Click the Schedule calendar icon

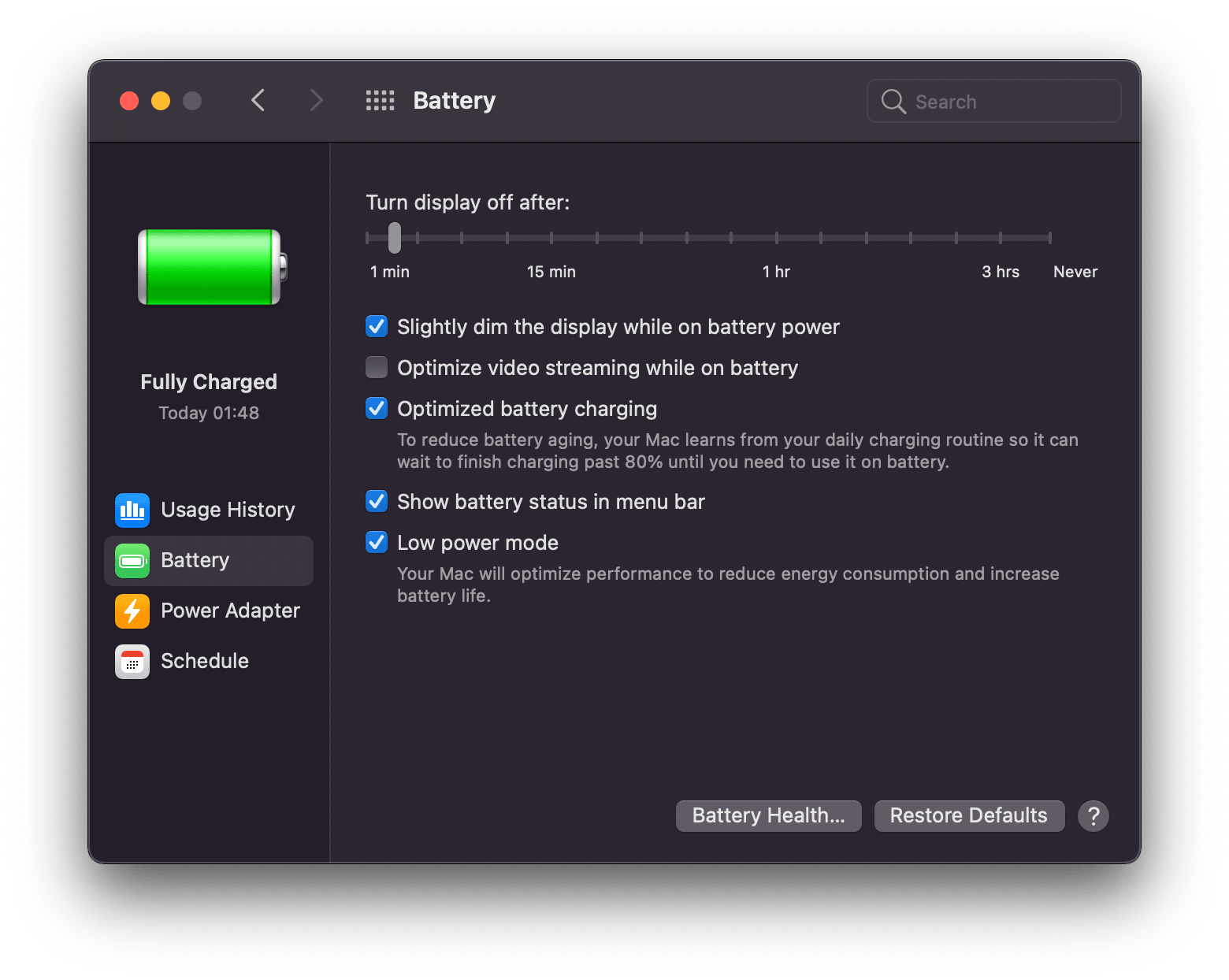coord(132,661)
